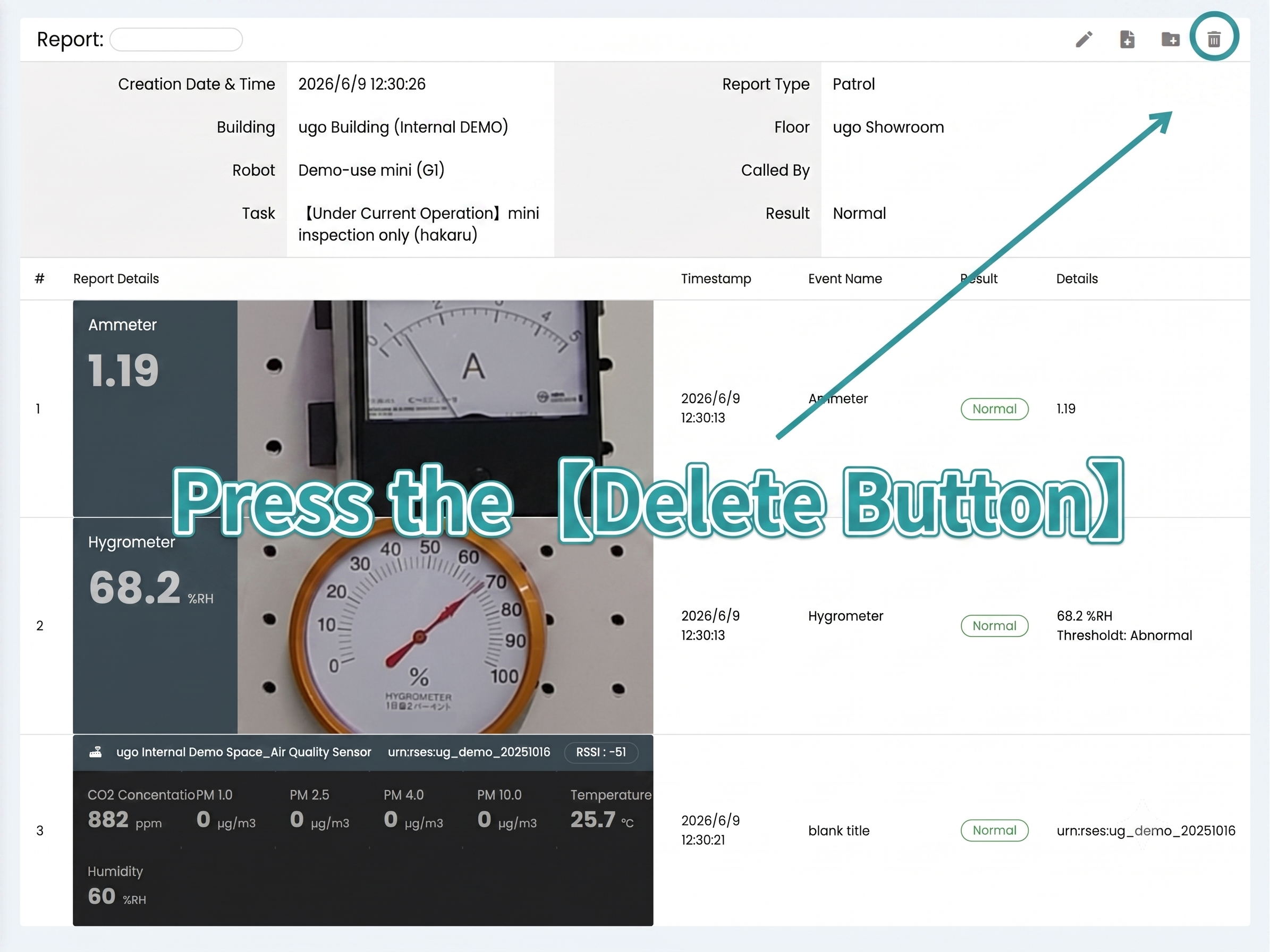Click the building name ugo Building (Internal DEMO)
The height and width of the screenshot is (952, 1270).
tap(403, 127)
